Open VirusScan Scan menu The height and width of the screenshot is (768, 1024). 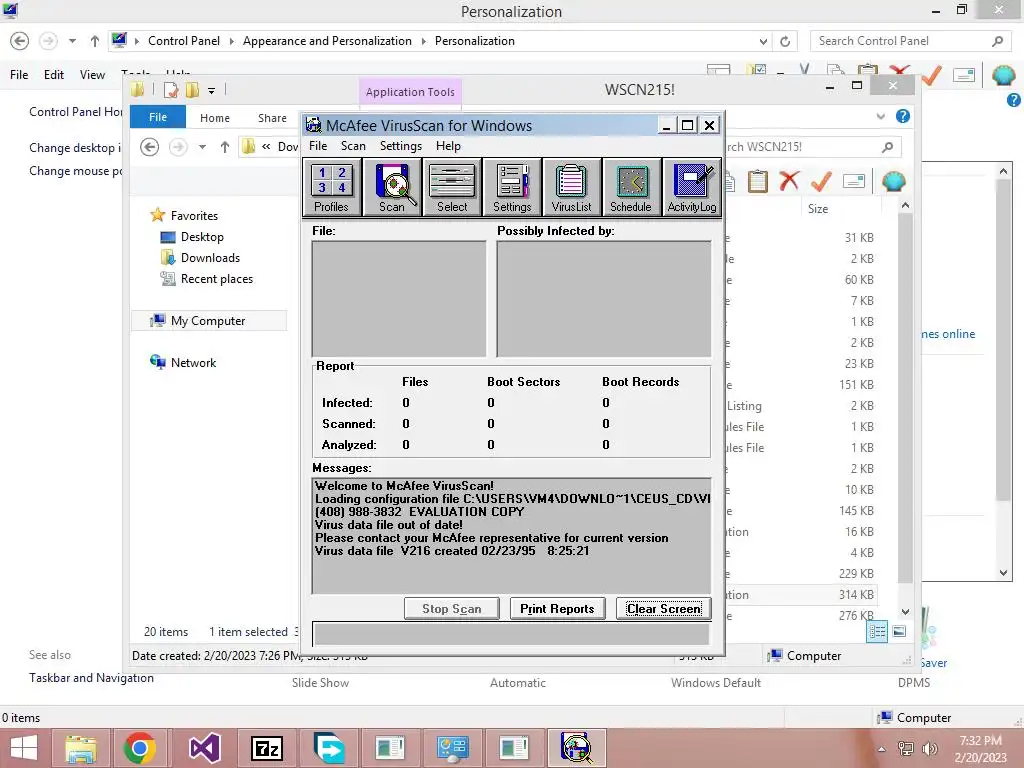pos(353,146)
